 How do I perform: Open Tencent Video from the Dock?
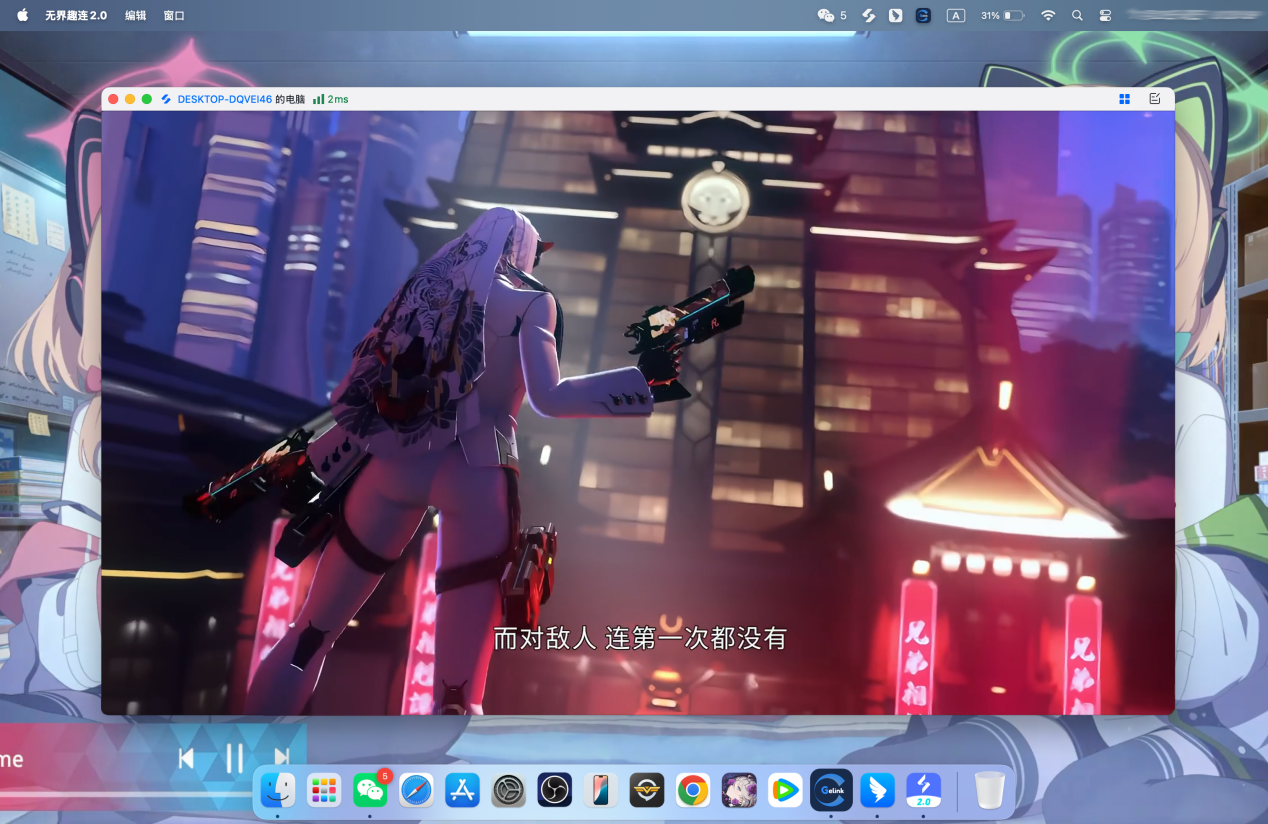pyautogui.click(x=785, y=790)
